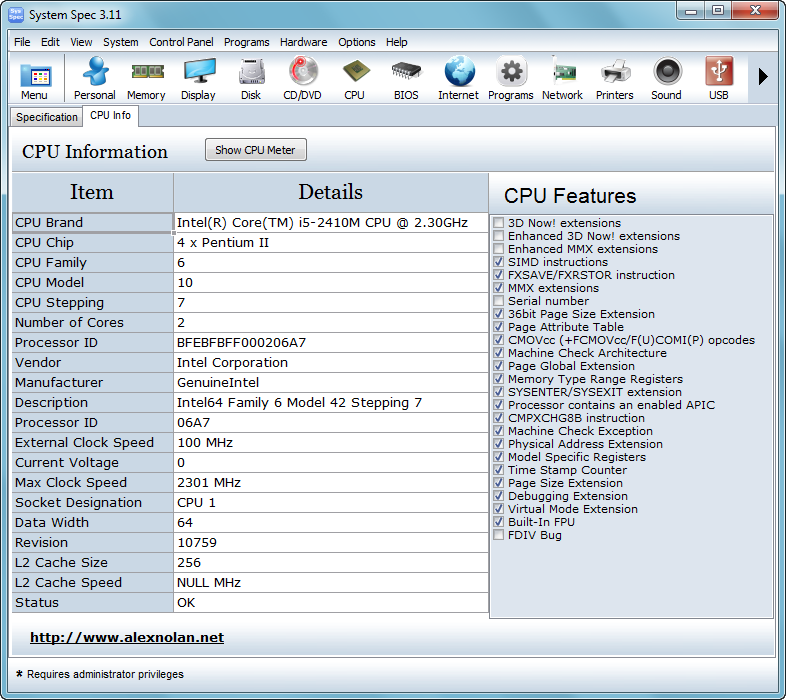The image size is (786, 700).
Task: Select the Socket Designation row label
Action: tap(92, 502)
